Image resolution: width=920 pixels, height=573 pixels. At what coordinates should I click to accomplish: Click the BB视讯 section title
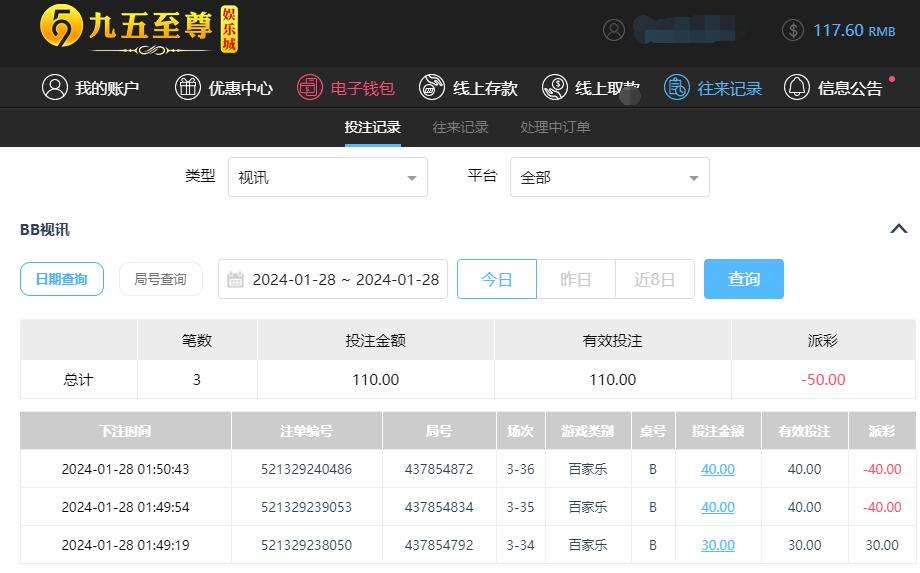click(45, 229)
